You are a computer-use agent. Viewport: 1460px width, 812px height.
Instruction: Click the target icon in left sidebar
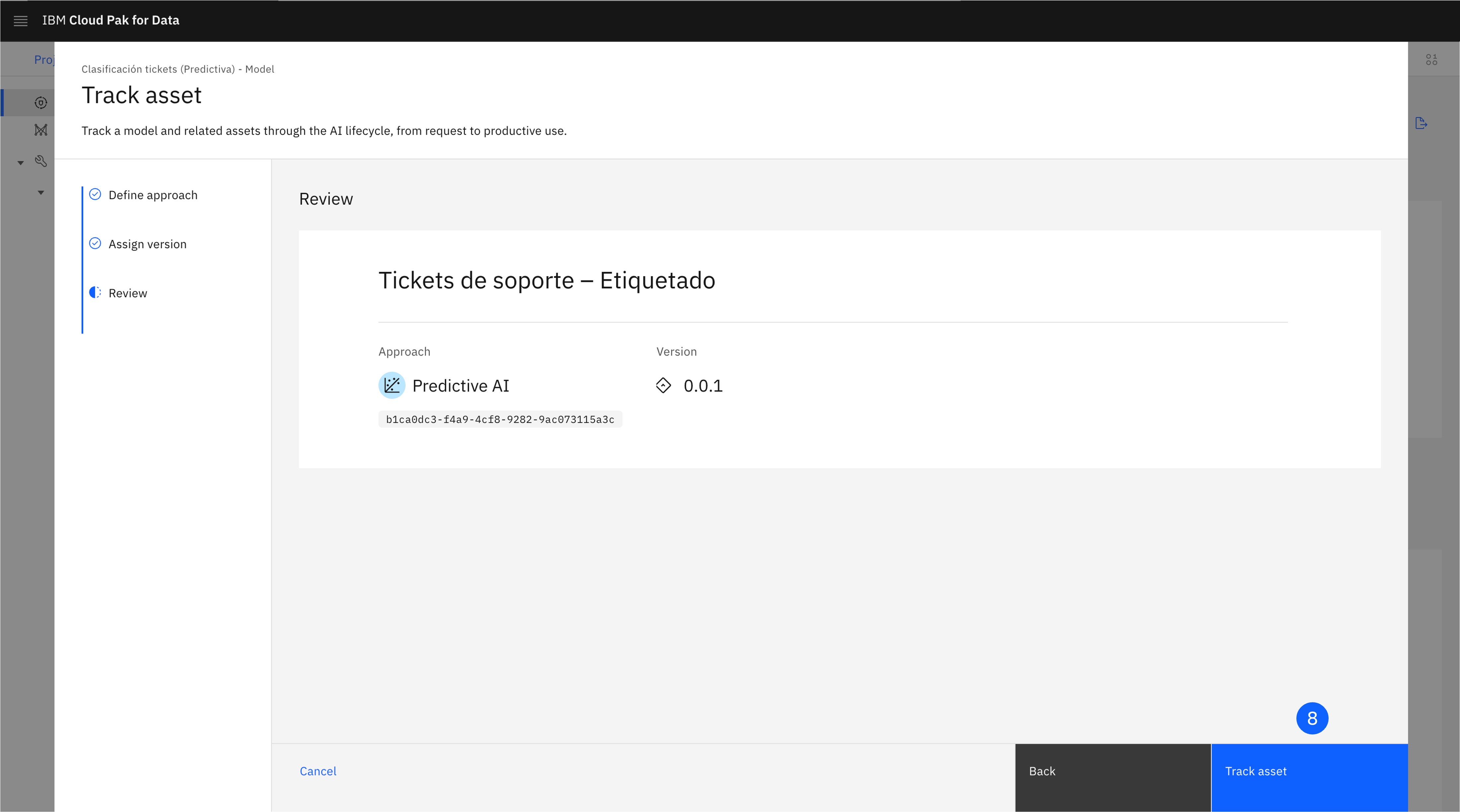(41, 103)
